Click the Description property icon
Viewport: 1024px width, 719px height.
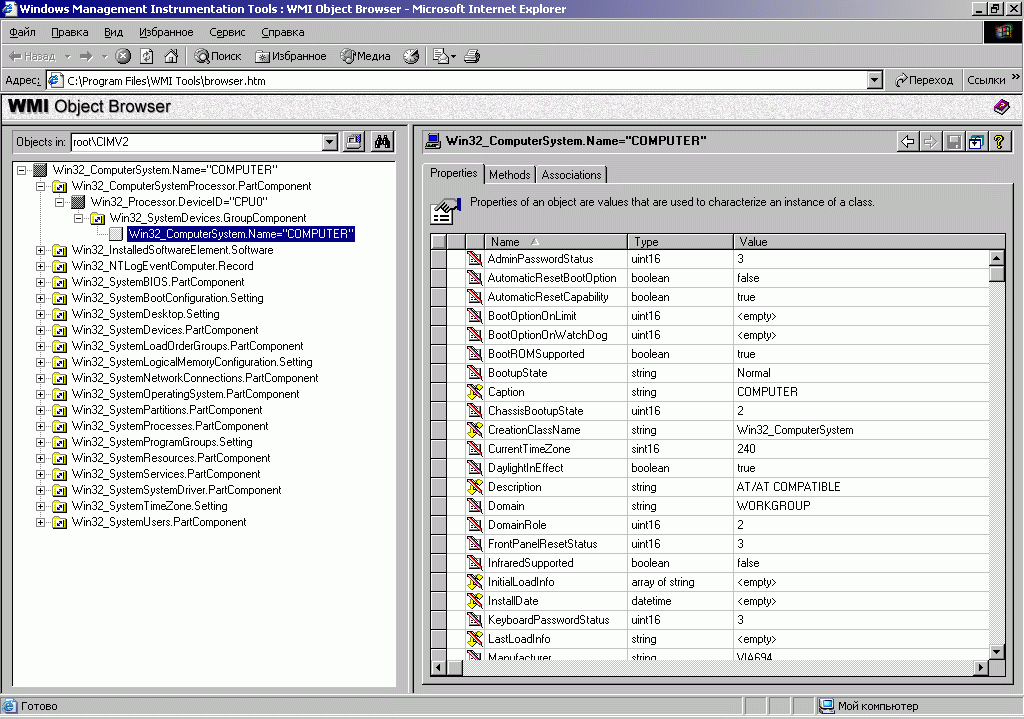pyautogui.click(x=475, y=487)
